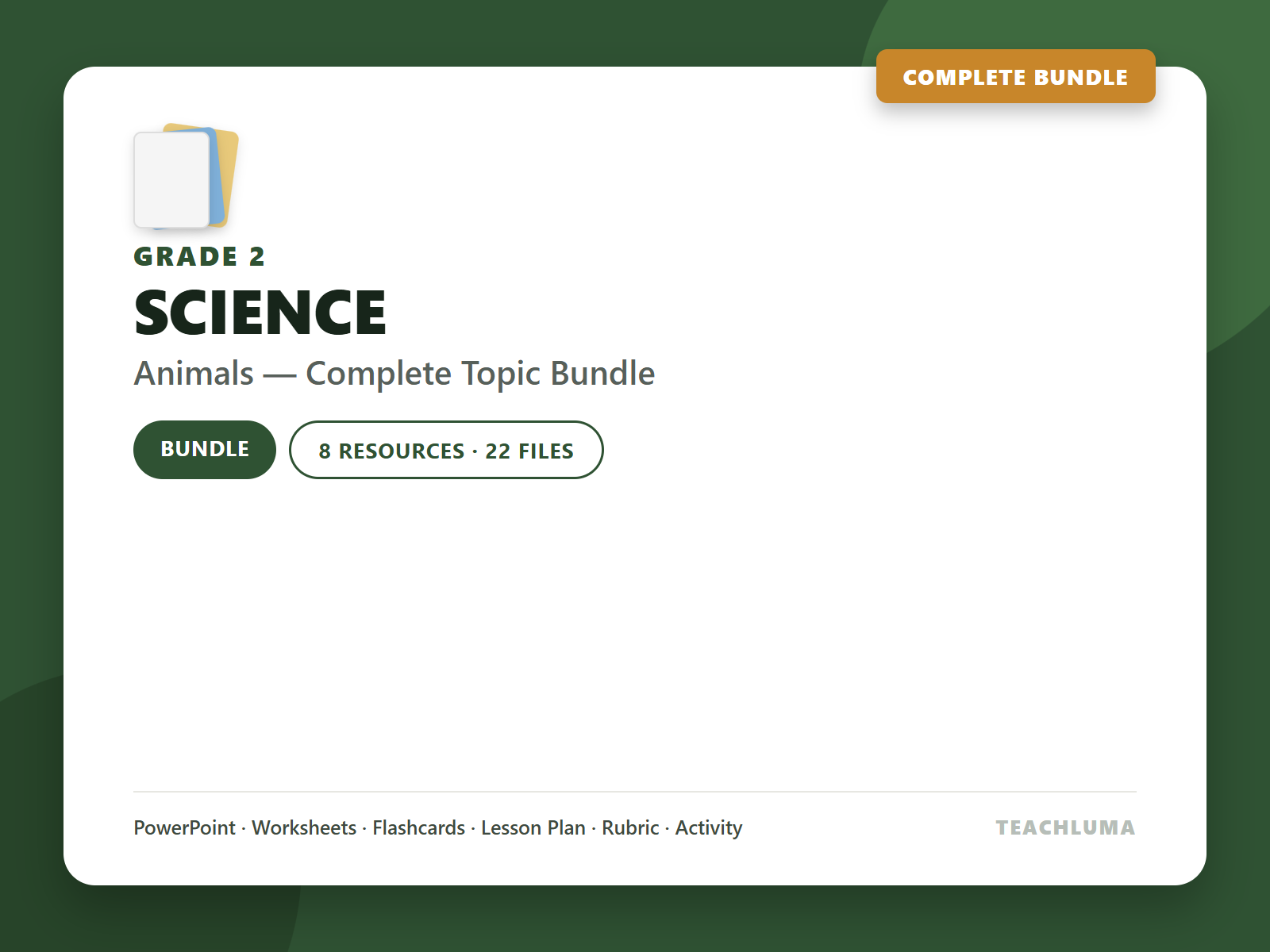The image size is (1270, 952).
Task: Click the SCIENCE heading
Action: click(x=260, y=313)
